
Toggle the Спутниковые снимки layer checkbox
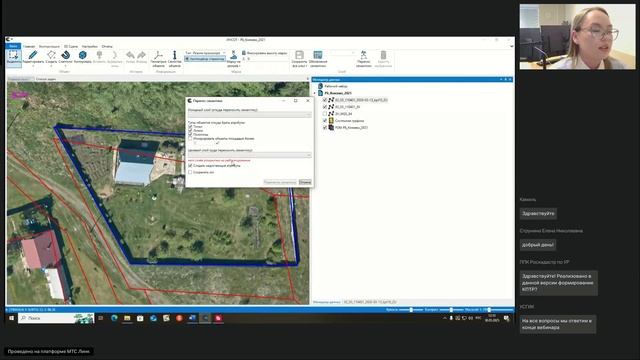[325, 121]
